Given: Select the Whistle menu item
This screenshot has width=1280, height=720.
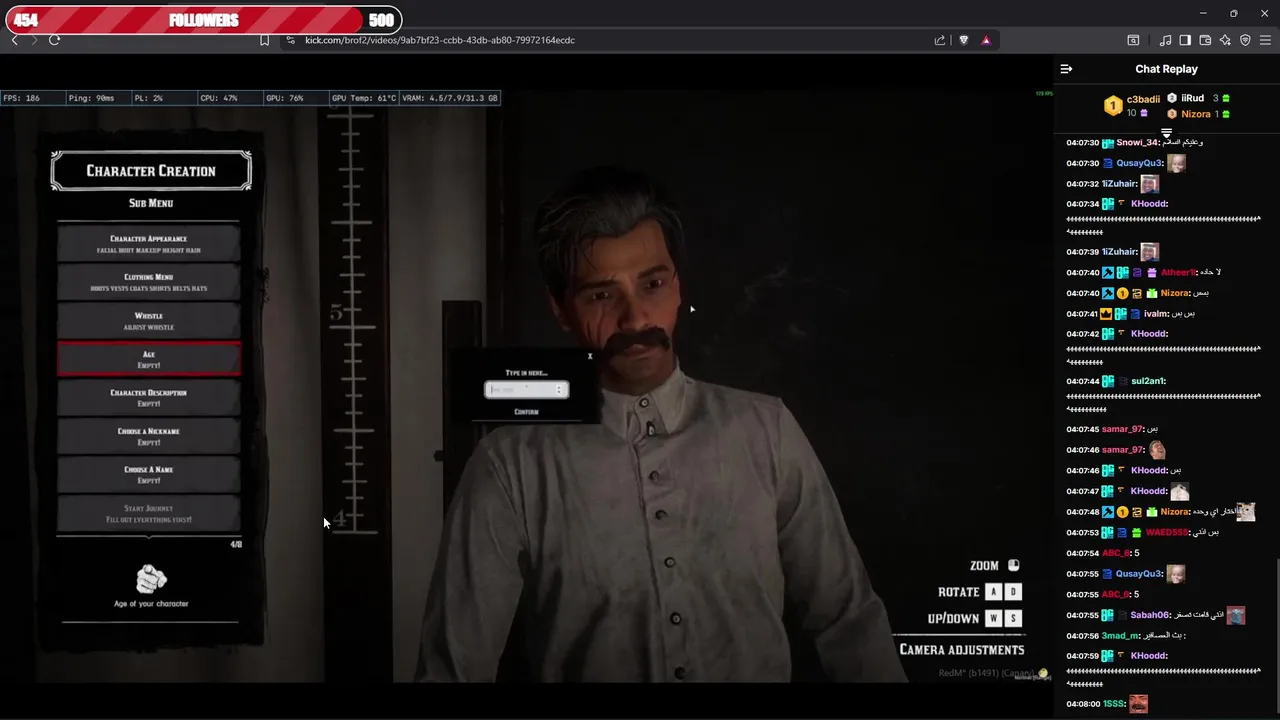Looking at the screenshot, I should [149, 321].
